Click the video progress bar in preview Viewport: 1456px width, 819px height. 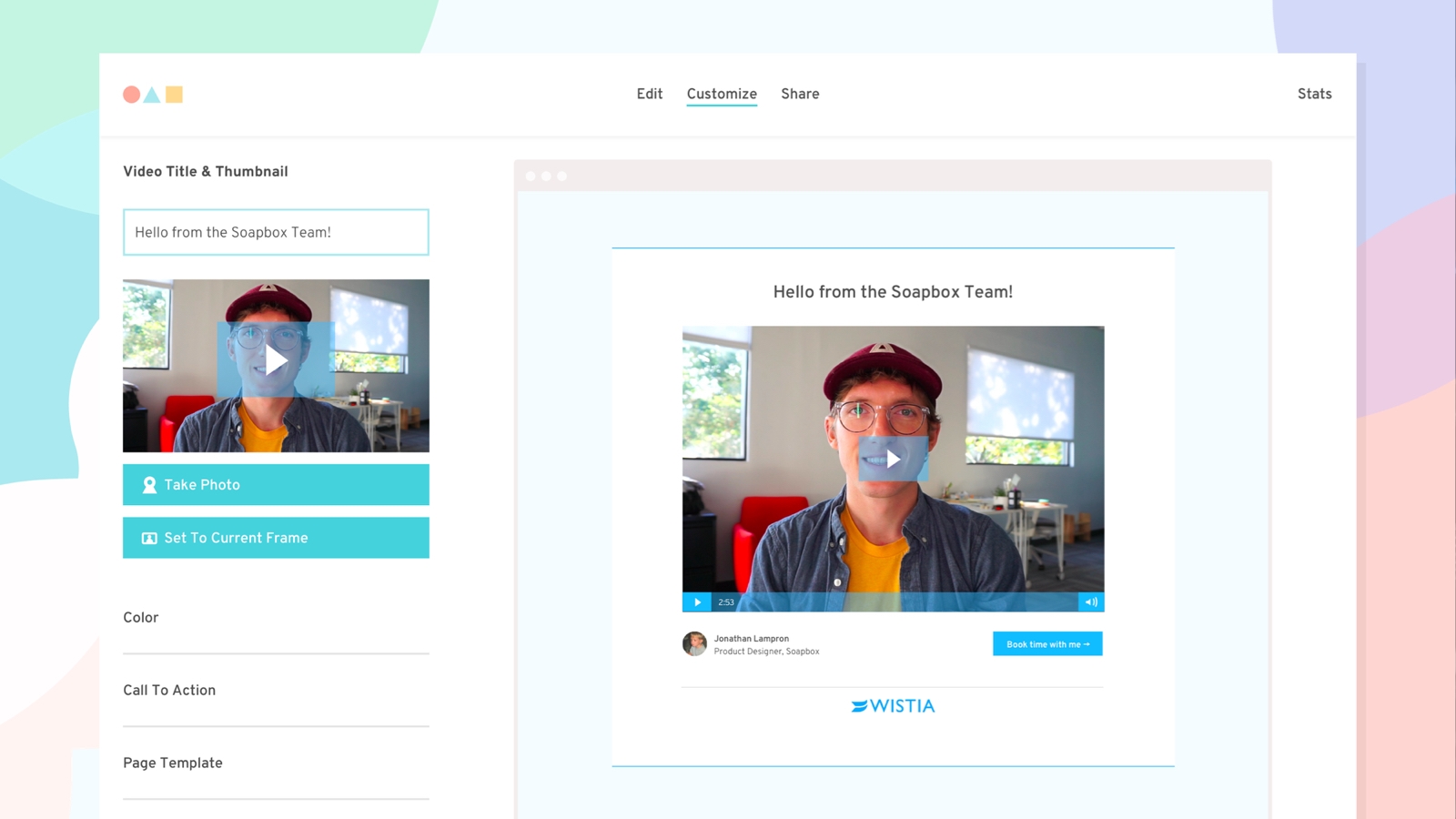pos(907,602)
